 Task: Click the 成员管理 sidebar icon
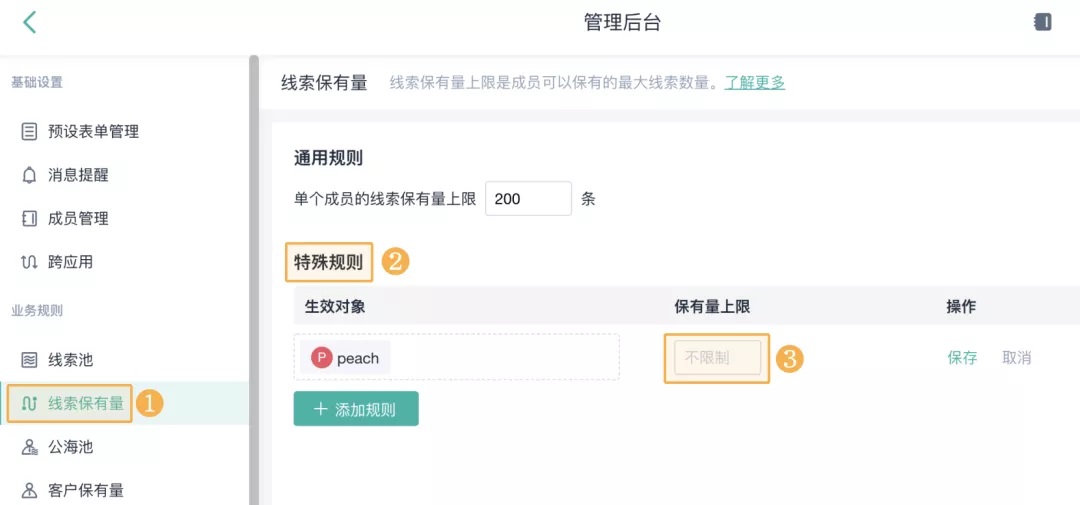pyautogui.click(x=29, y=219)
